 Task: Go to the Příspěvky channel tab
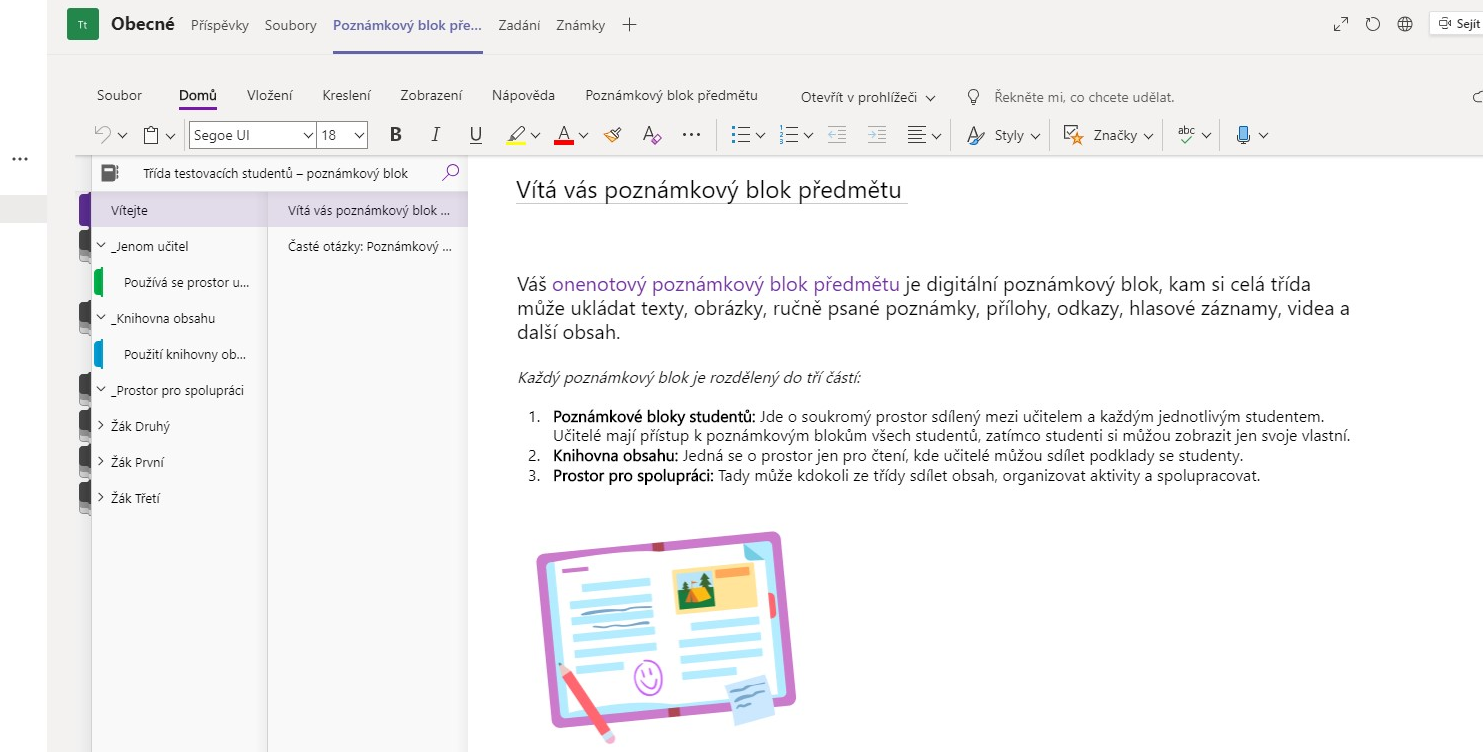(220, 26)
